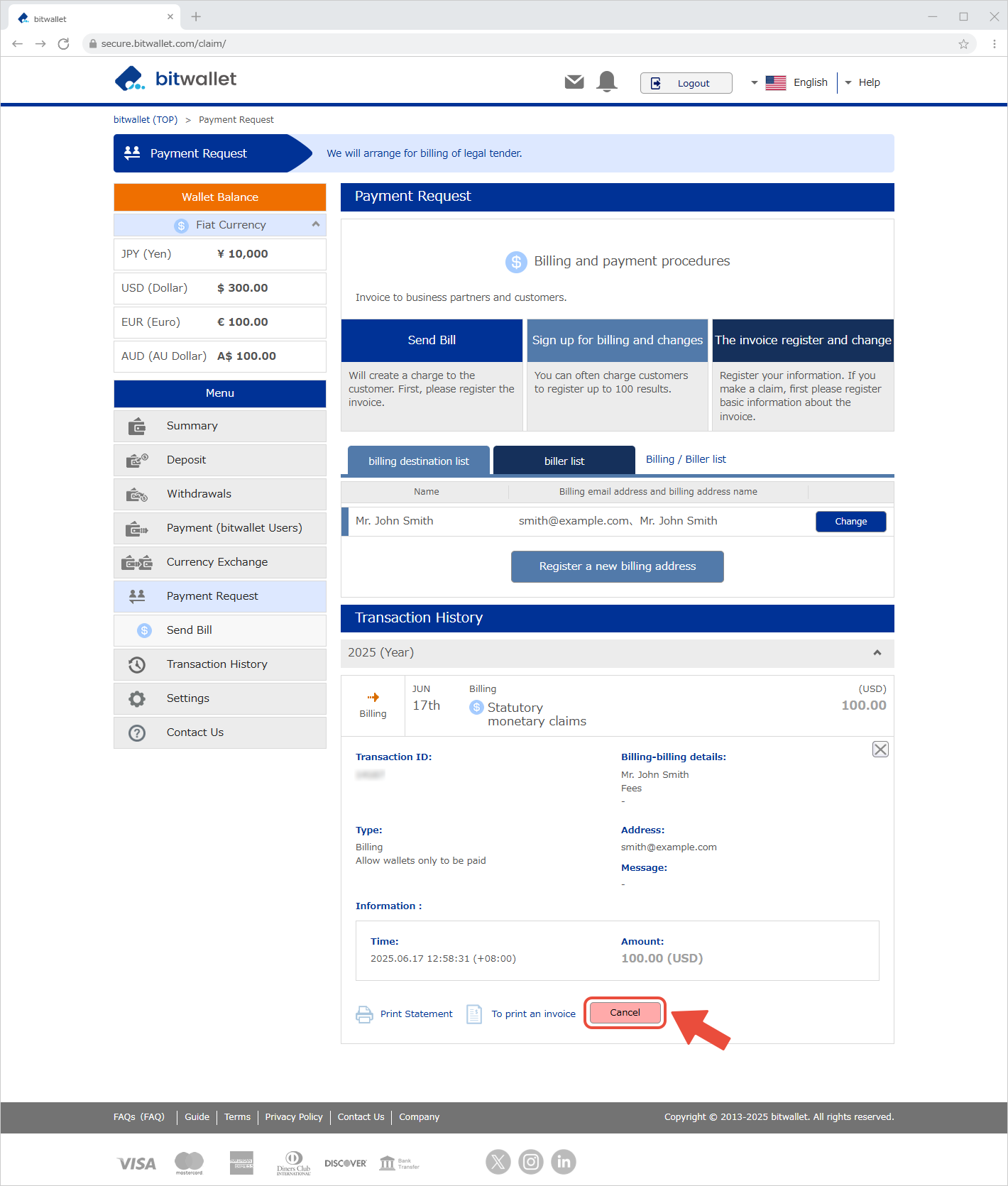Click the bitwallet logo in header
The height and width of the screenshot is (1186, 1008).
[x=175, y=79]
